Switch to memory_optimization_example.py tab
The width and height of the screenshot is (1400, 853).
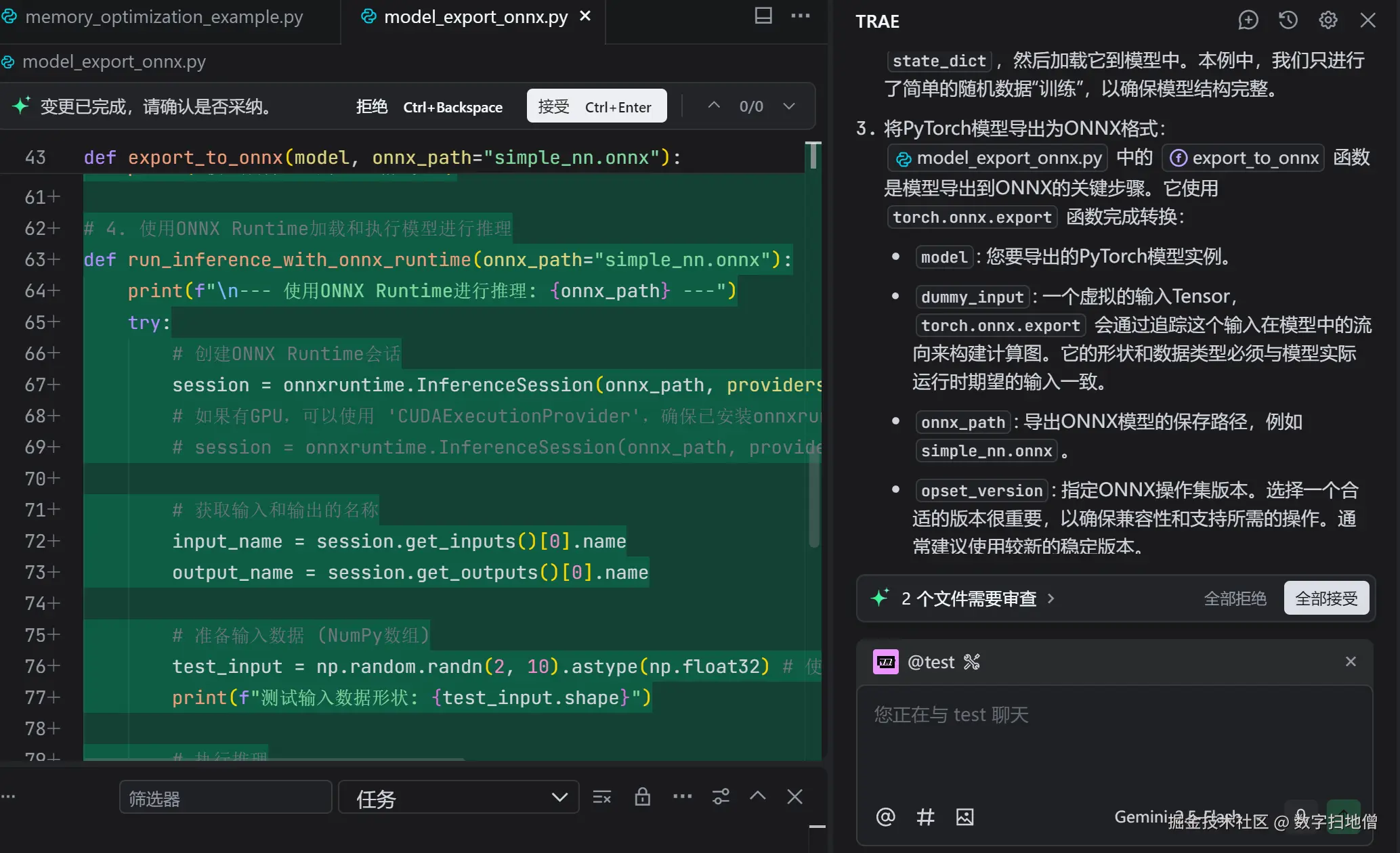[163, 17]
